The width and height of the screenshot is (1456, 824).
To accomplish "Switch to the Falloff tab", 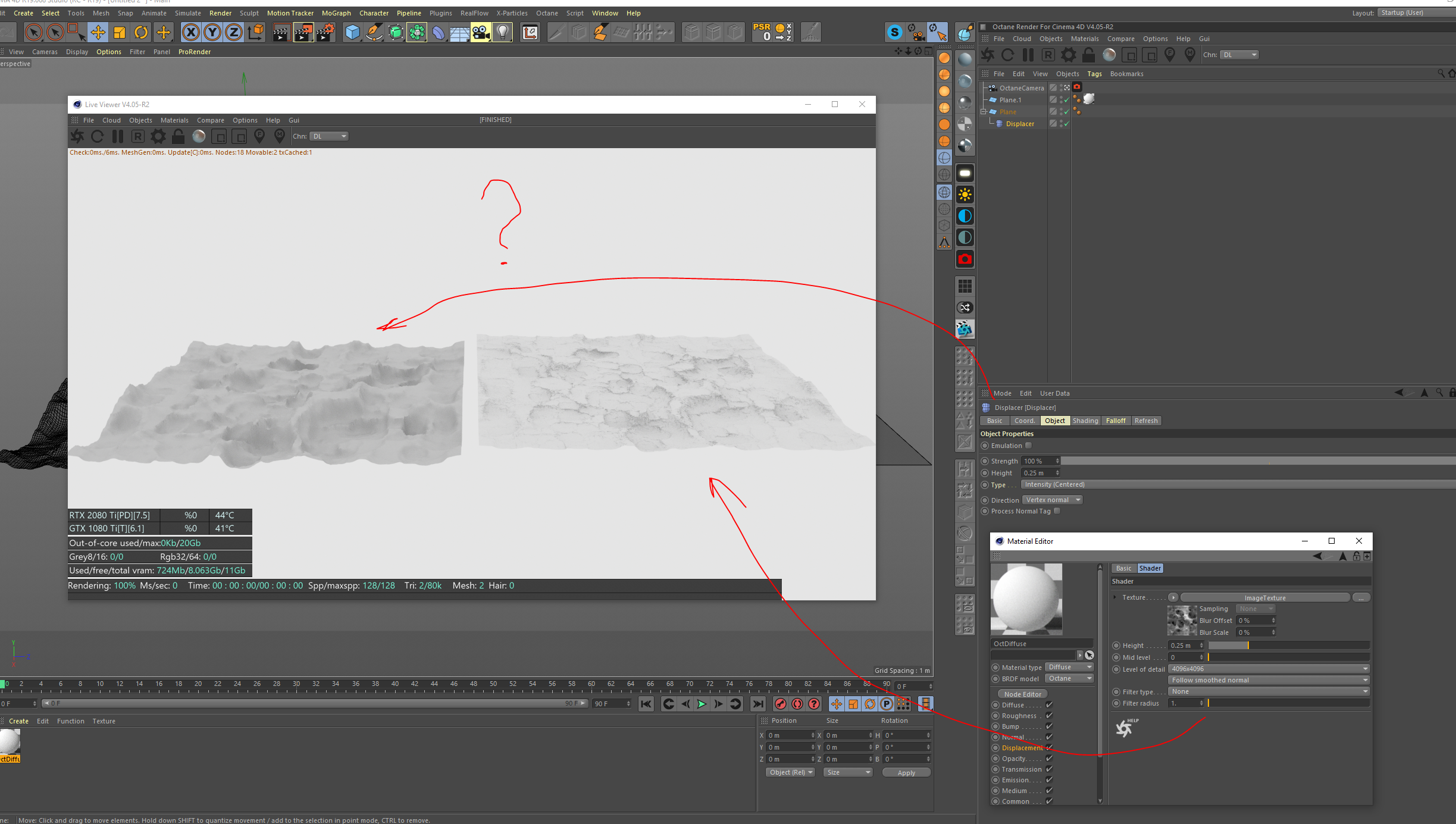I will tap(1115, 421).
